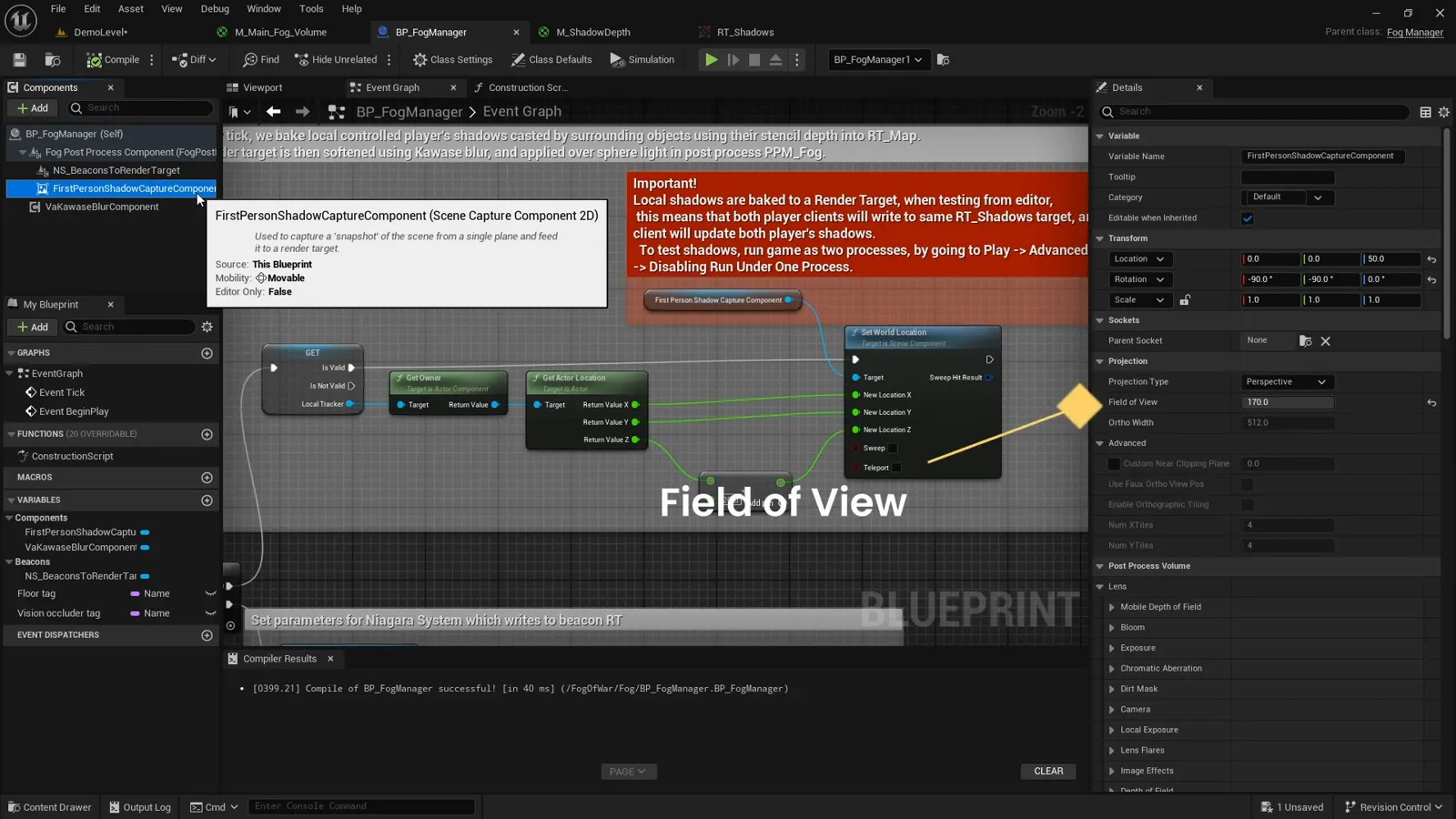Open Class Settings
Screen dimensions: 1456x819
point(452,60)
